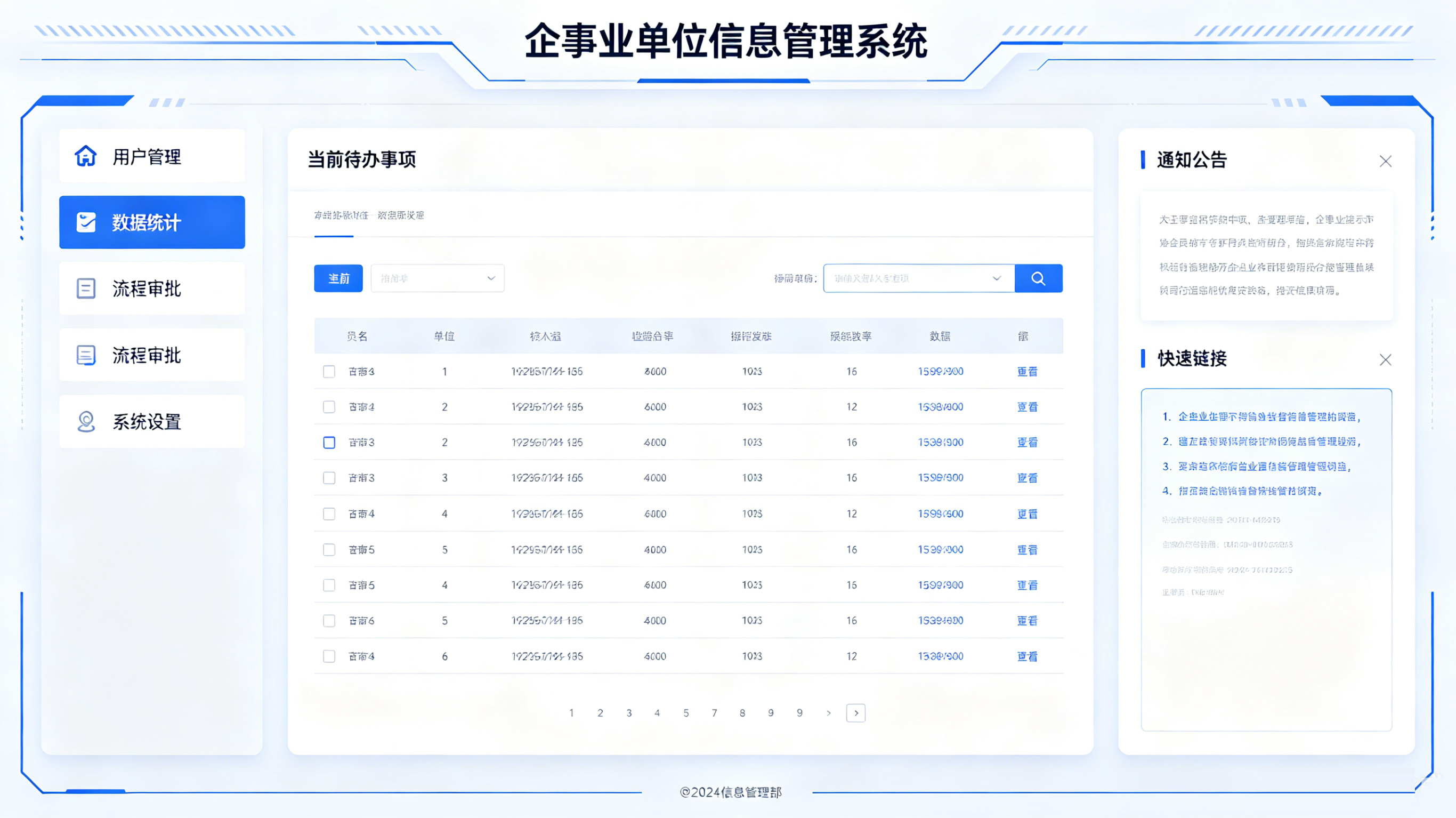Go to next page using the boxed arrow

856,713
